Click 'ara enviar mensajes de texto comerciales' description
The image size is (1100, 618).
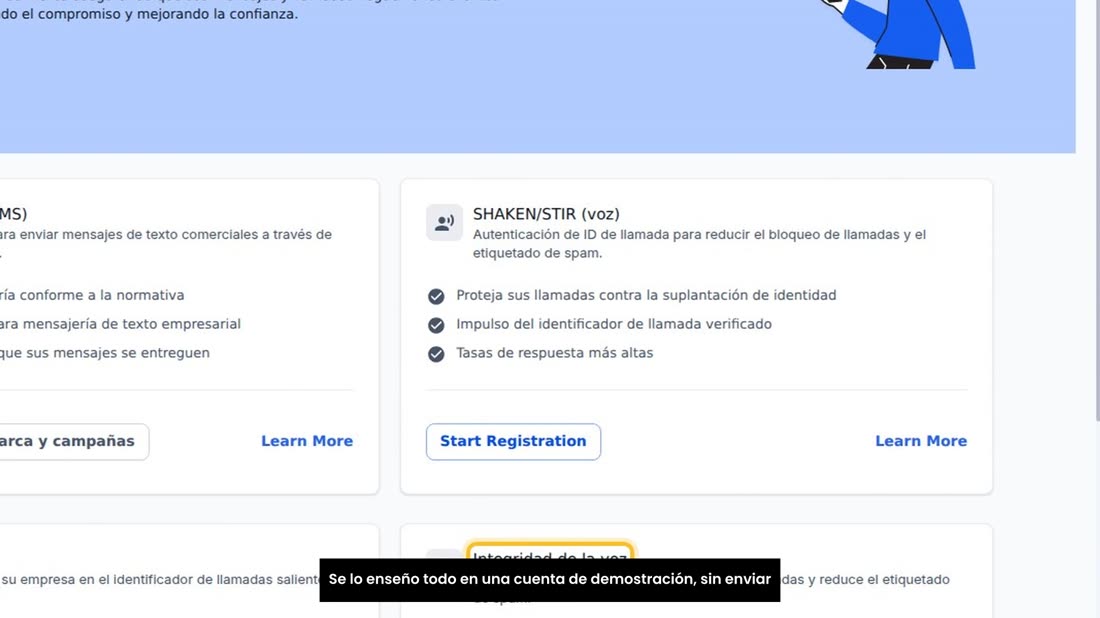click(166, 243)
